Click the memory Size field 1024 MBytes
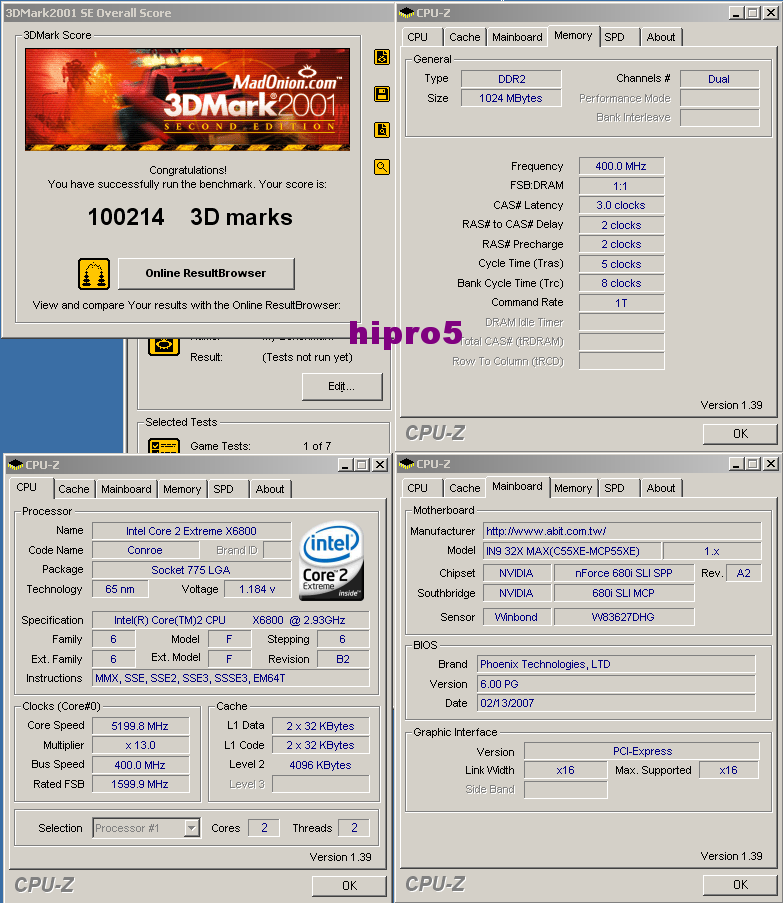This screenshot has height=903, width=783. pyautogui.click(x=511, y=98)
